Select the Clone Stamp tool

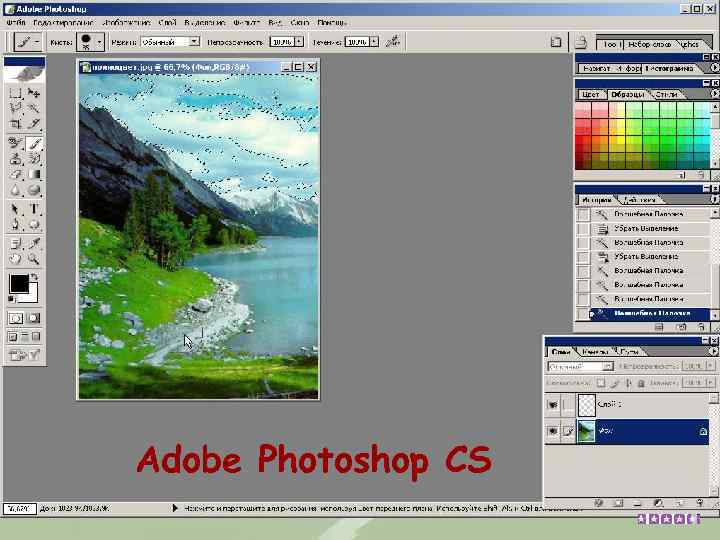coord(15,159)
